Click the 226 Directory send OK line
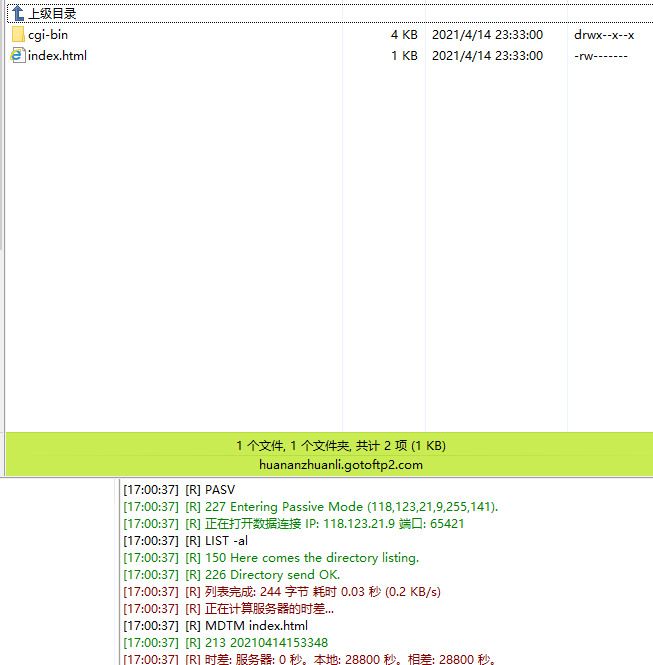This screenshot has height=665, width=653. (x=232, y=575)
